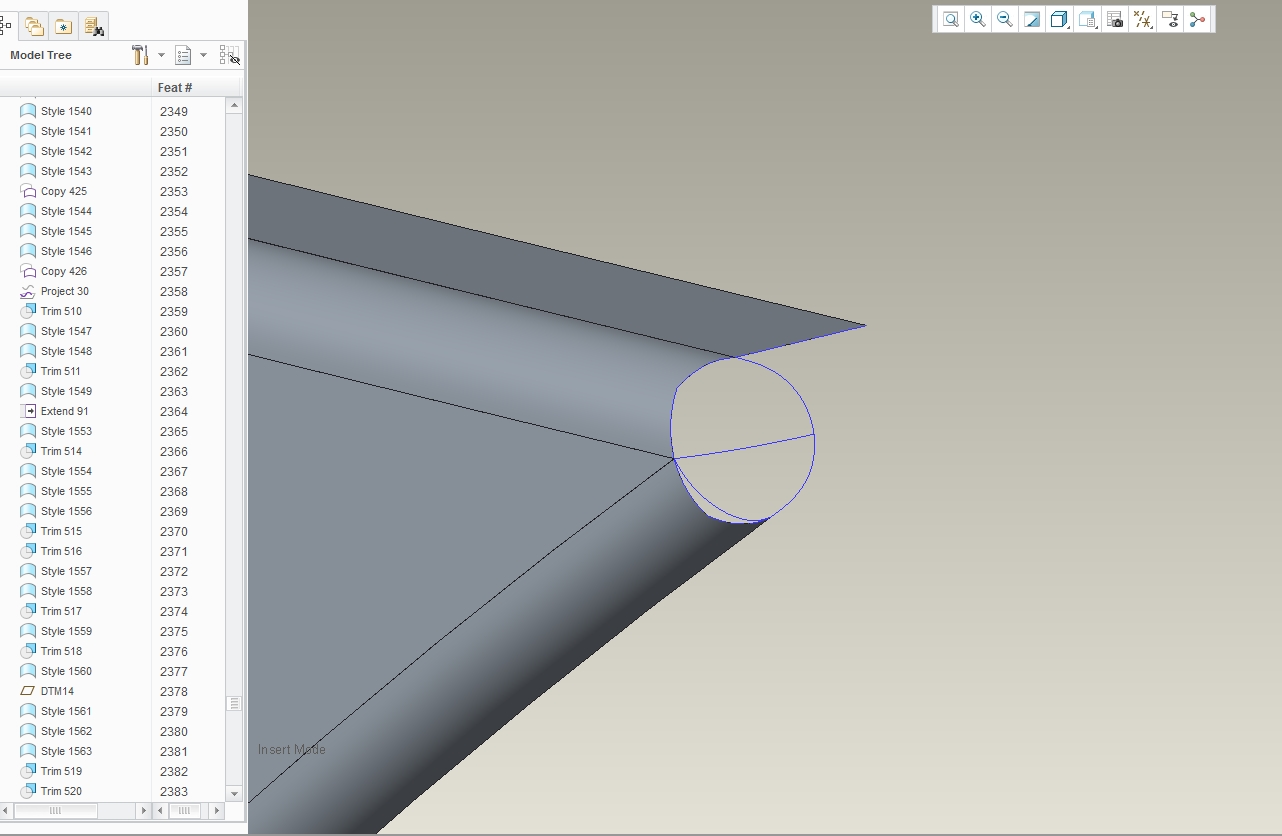1282x836 pixels.
Task: Click feature number 2364 cell
Action: tap(174, 411)
